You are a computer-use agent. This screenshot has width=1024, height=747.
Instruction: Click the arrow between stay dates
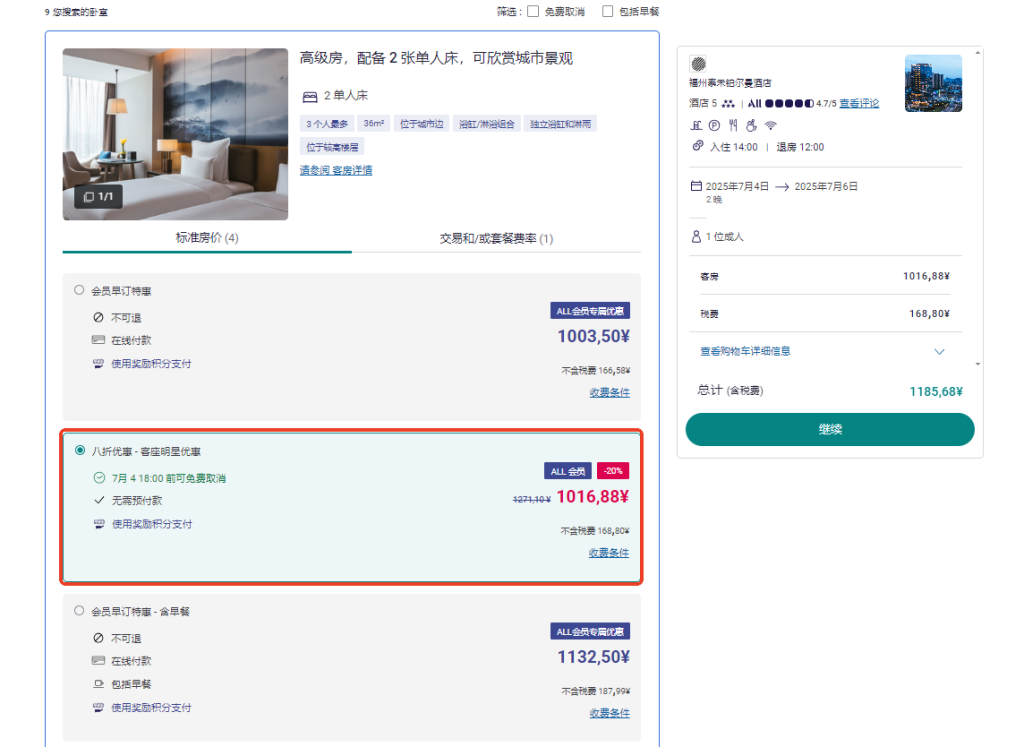click(x=782, y=187)
